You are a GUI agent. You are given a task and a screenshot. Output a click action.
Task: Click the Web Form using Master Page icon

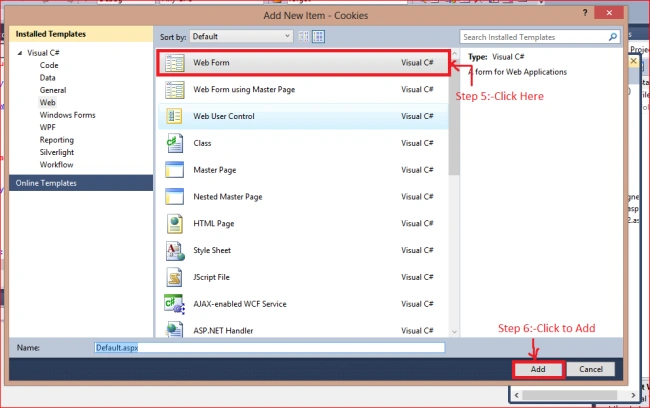click(175, 90)
